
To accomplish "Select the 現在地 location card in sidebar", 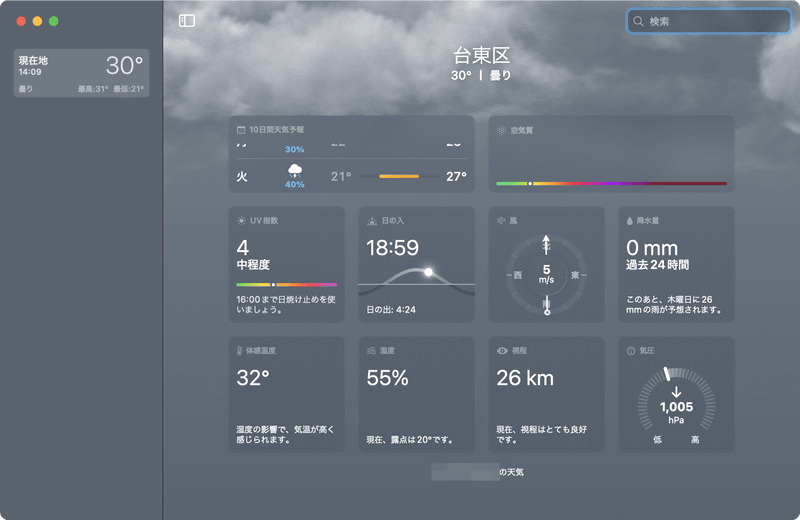I will [x=82, y=73].
